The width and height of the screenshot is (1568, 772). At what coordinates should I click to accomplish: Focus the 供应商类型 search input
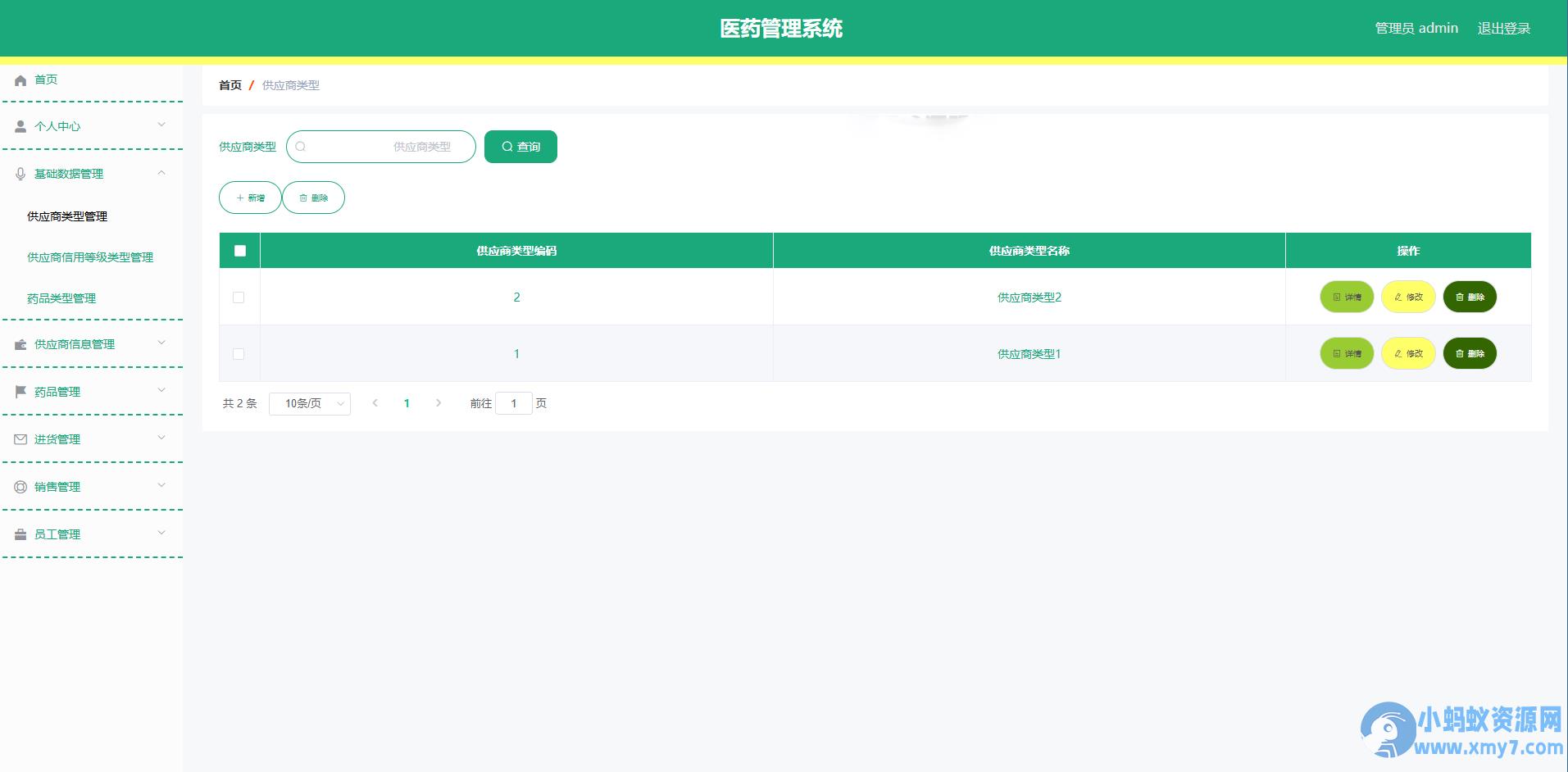tap(381, 147)
